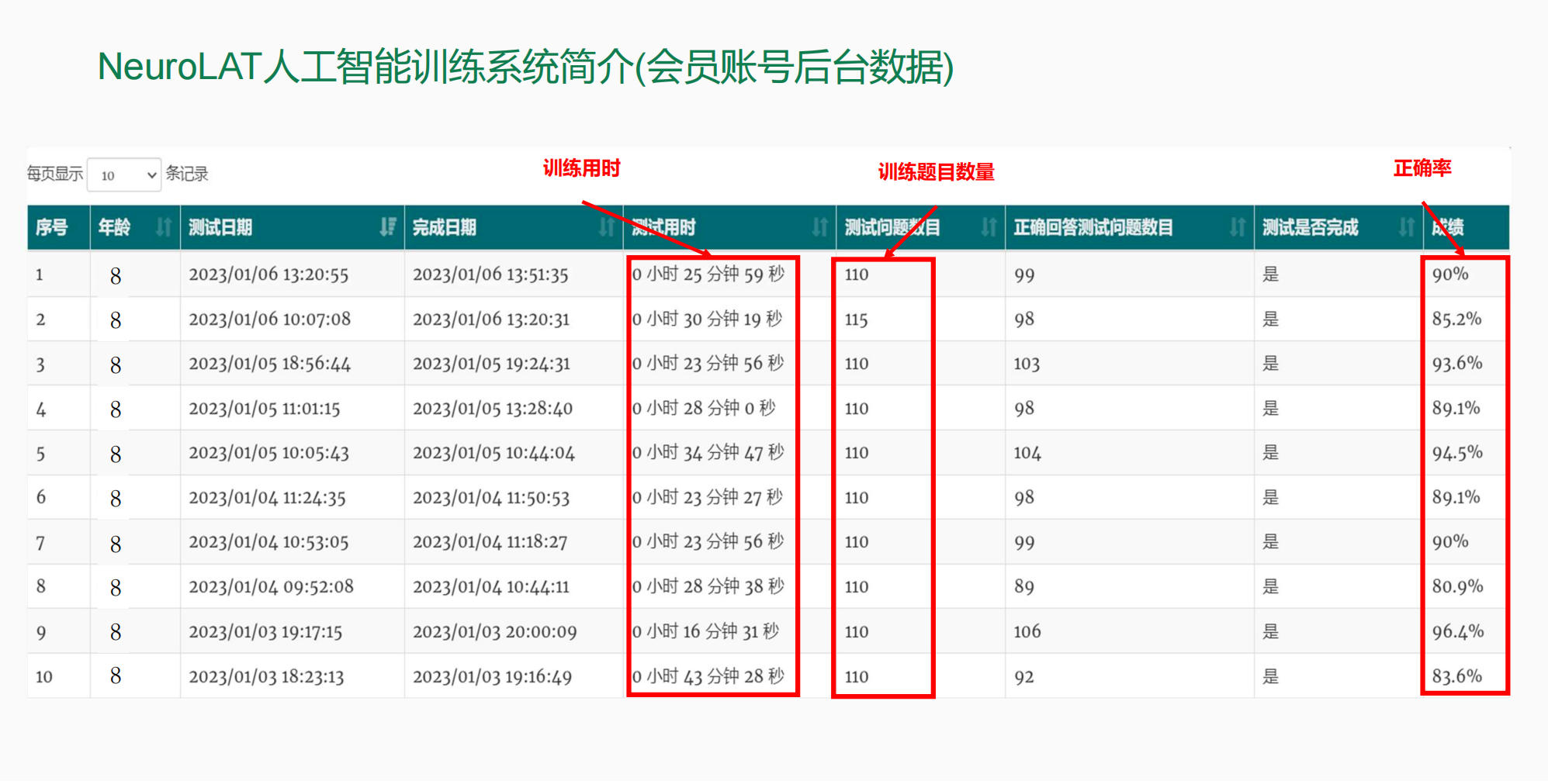Click correct answers value 103

coord(1026,364)
